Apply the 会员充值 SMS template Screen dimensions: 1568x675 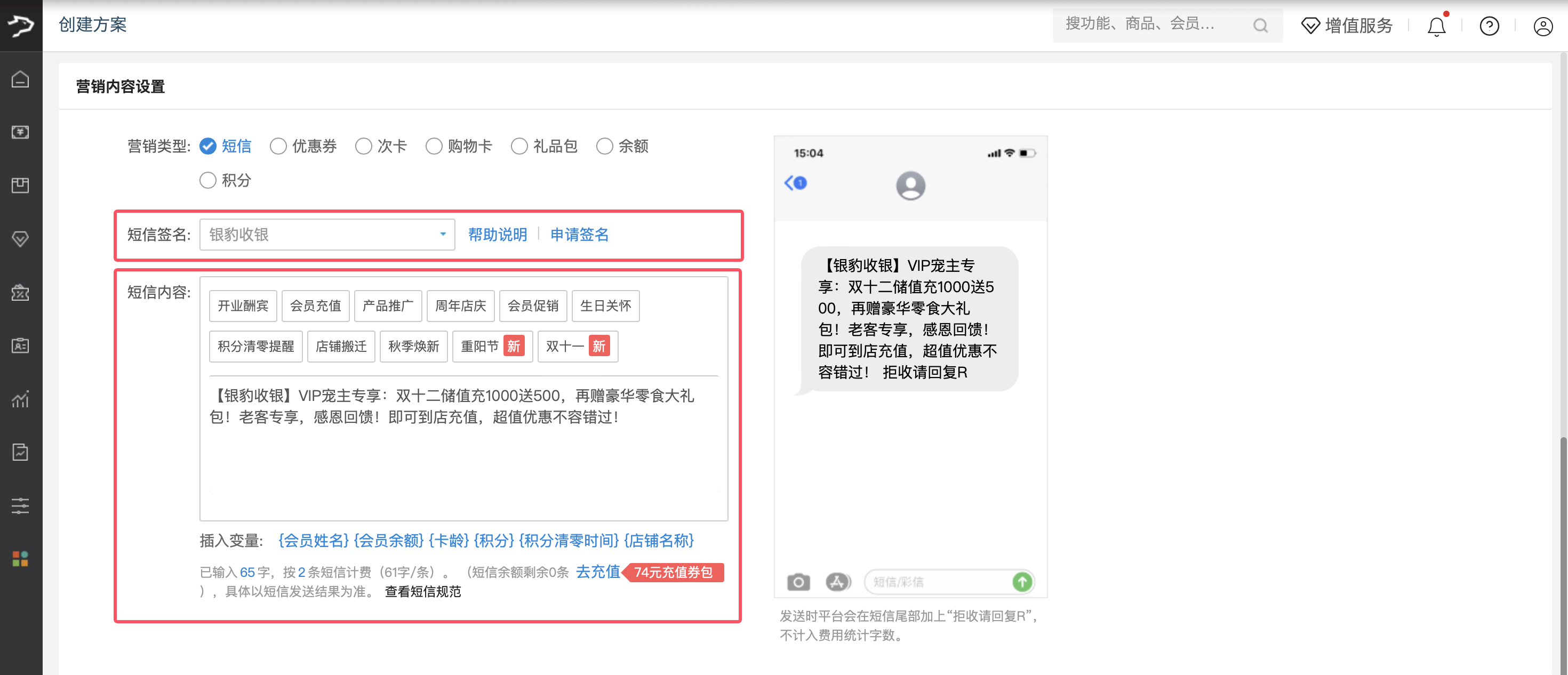(315, 306)
